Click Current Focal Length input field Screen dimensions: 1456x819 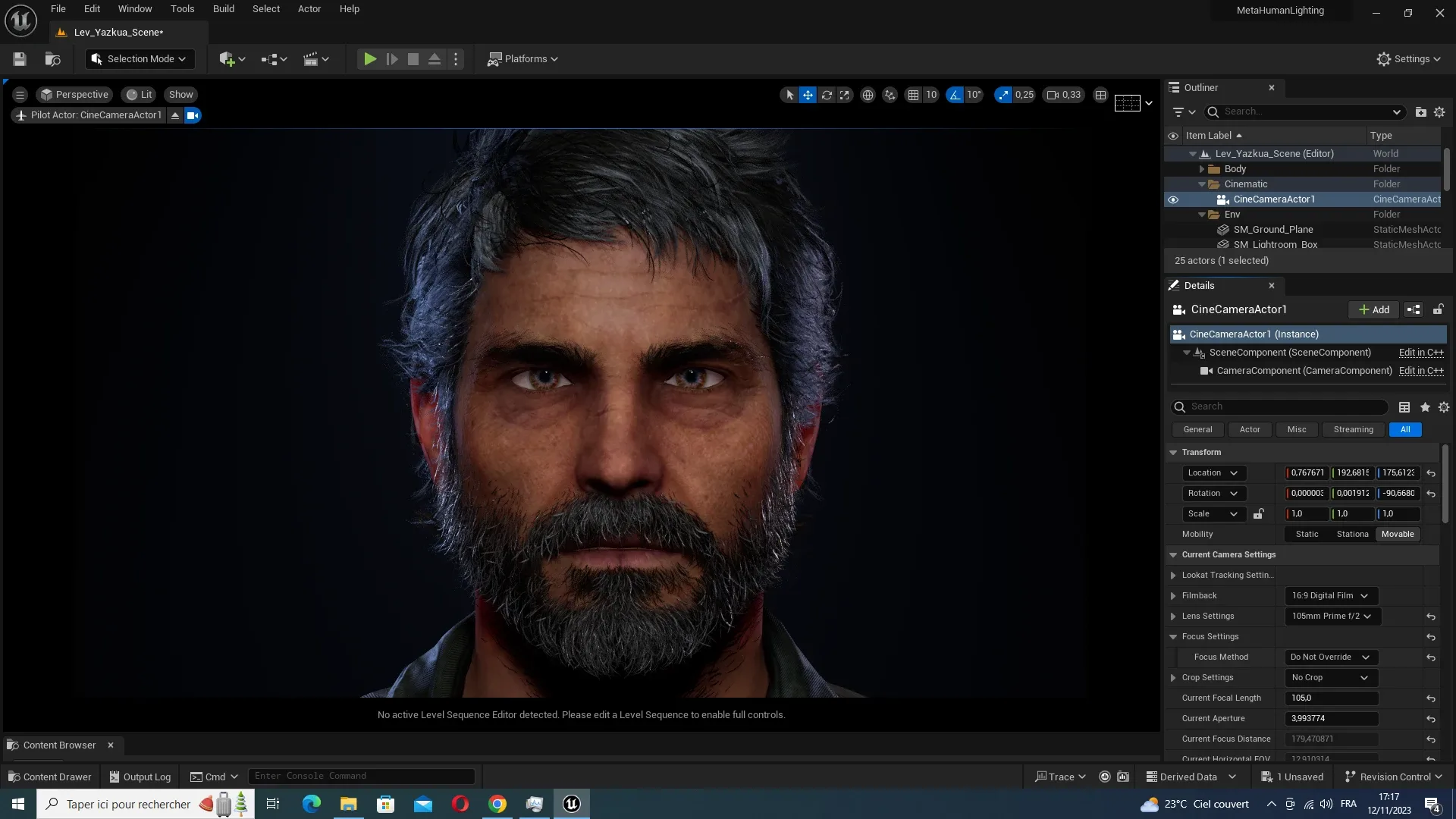1331,698
